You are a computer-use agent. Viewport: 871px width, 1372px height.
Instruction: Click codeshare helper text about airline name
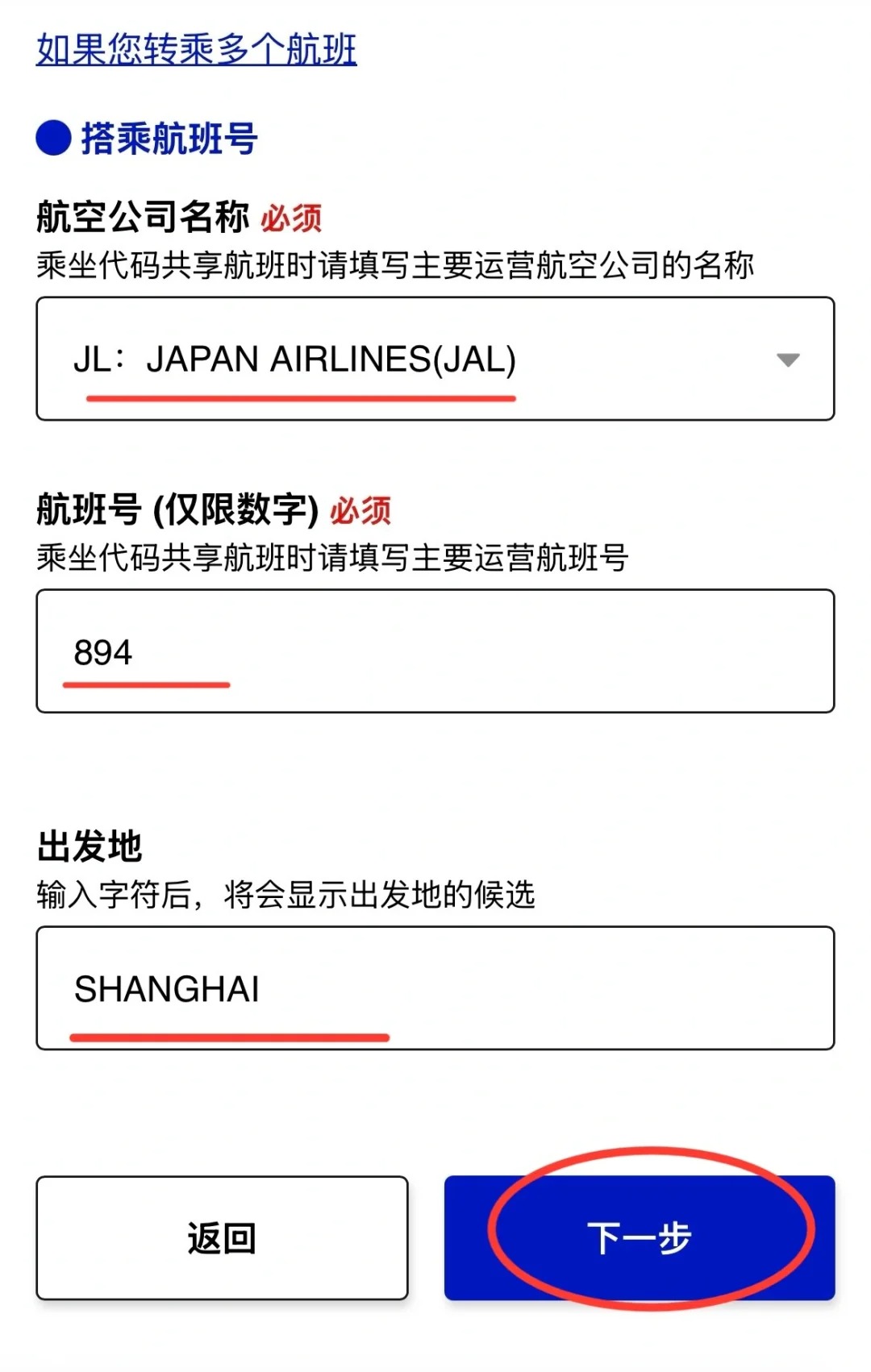pos(395,265)
